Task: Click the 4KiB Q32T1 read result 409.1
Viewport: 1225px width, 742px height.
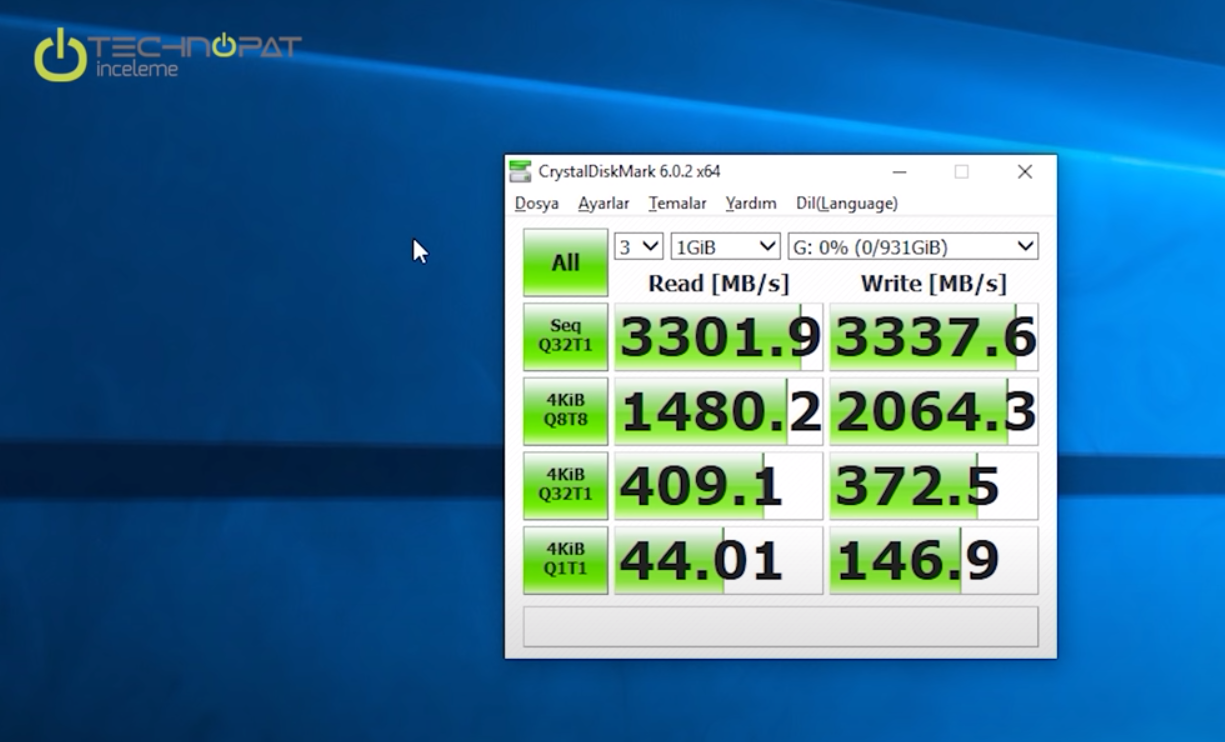Action: tap(718, 485)
